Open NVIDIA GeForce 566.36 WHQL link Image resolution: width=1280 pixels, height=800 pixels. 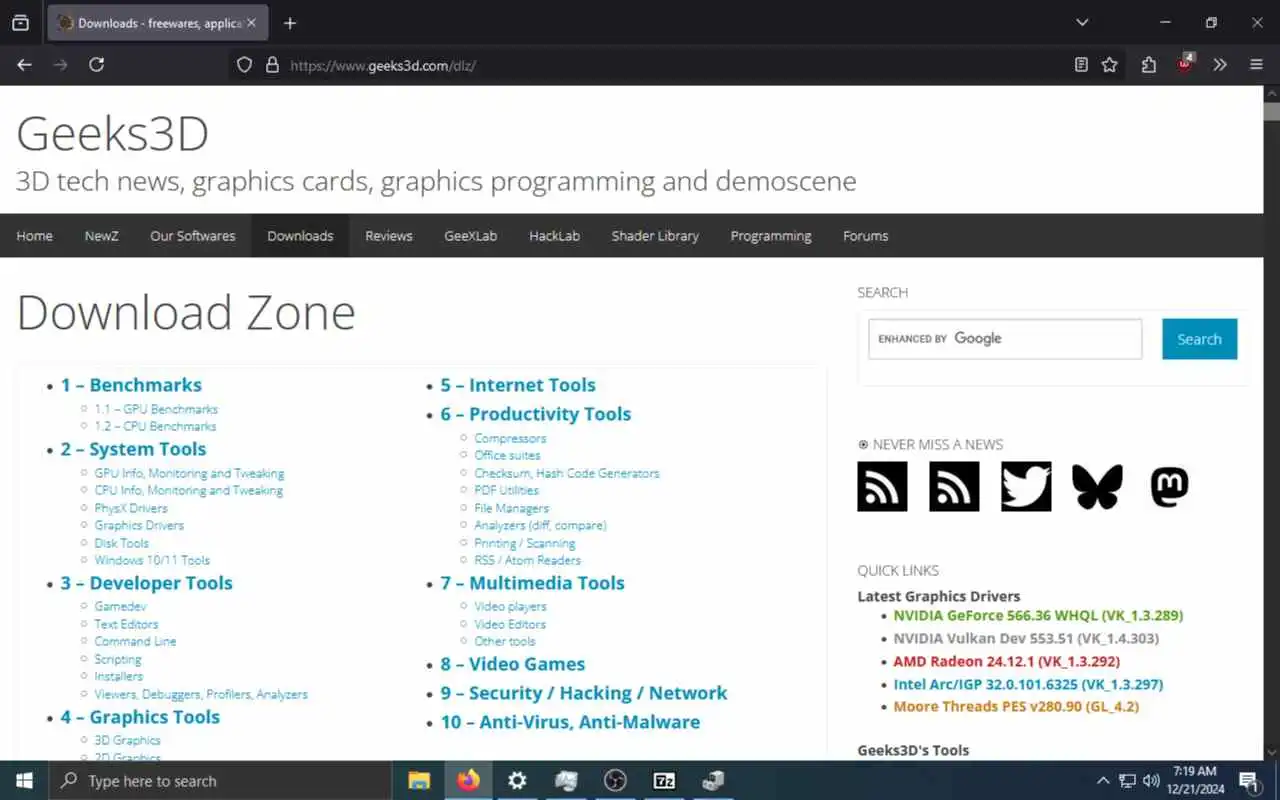coord(1038,616)
